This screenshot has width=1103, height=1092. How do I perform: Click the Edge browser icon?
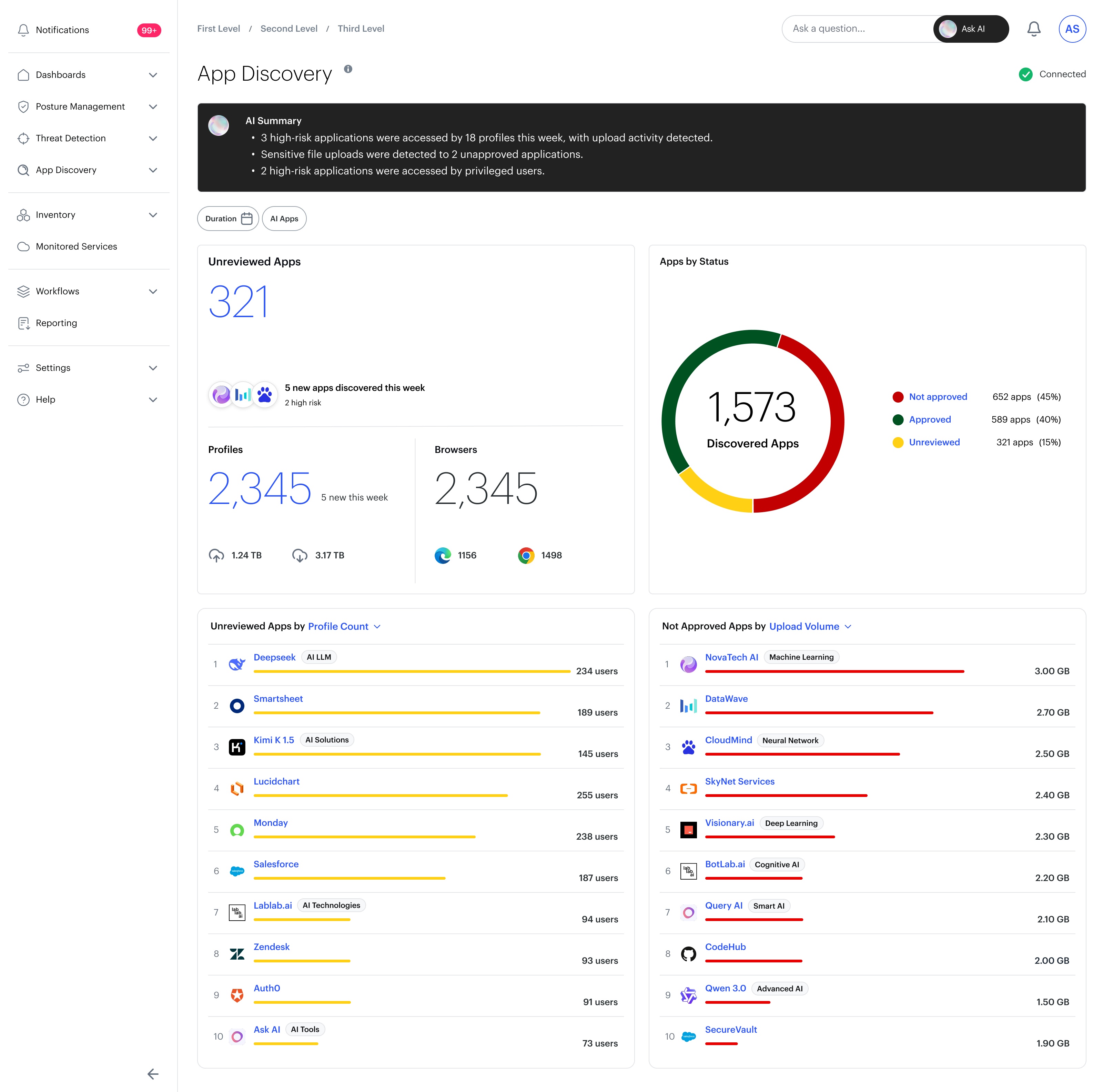point(443,555)
